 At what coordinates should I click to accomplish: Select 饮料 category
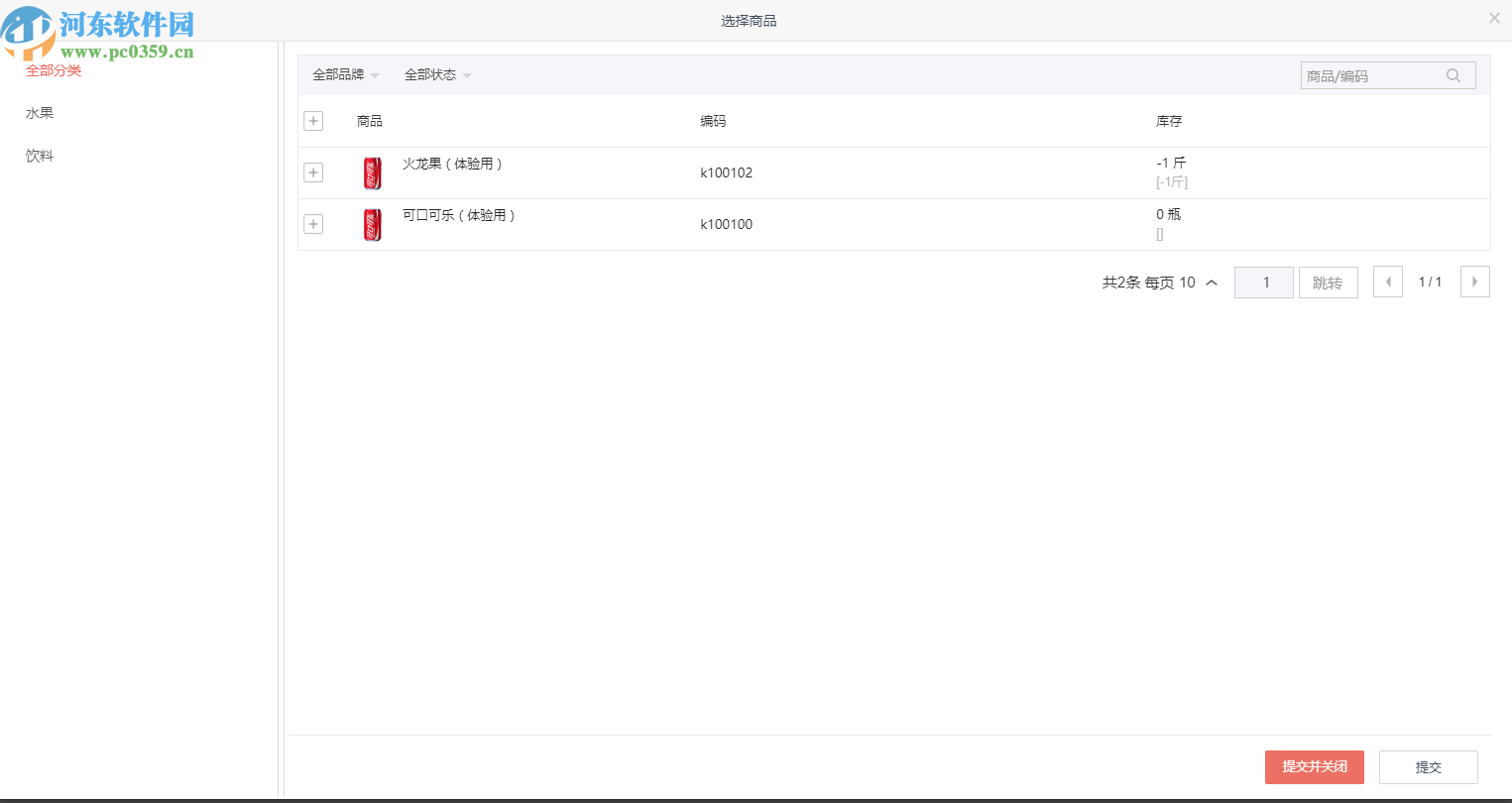pos(40,156)
